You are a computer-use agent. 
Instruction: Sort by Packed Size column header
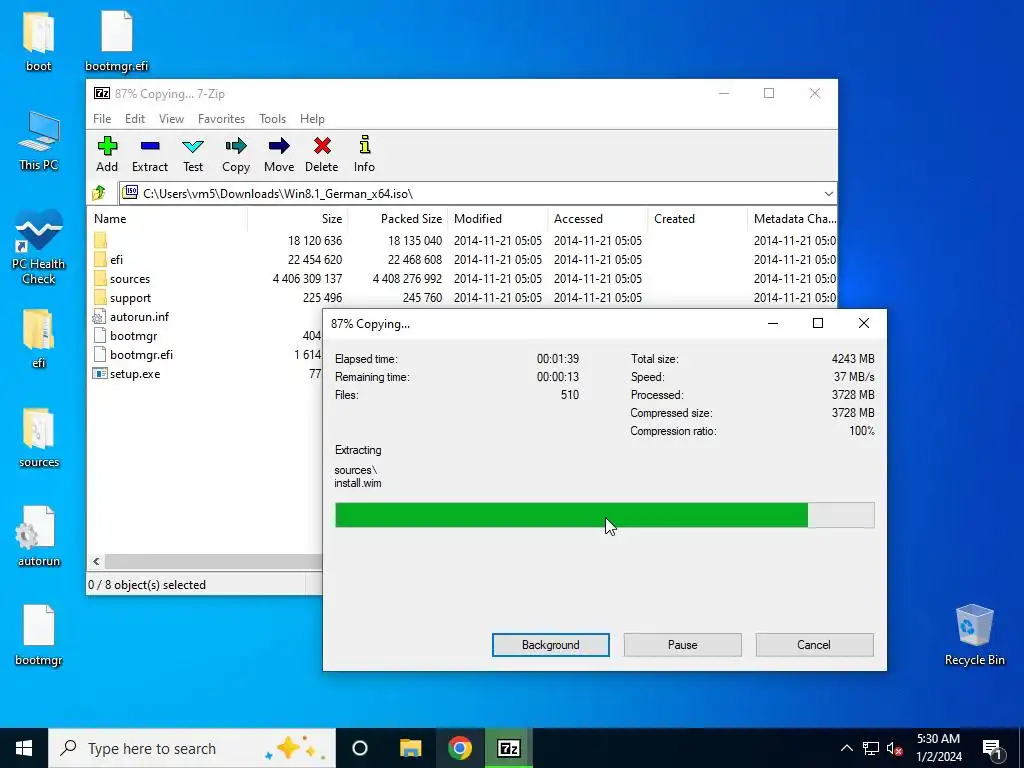pyautogui.click(x=398, y=219)
